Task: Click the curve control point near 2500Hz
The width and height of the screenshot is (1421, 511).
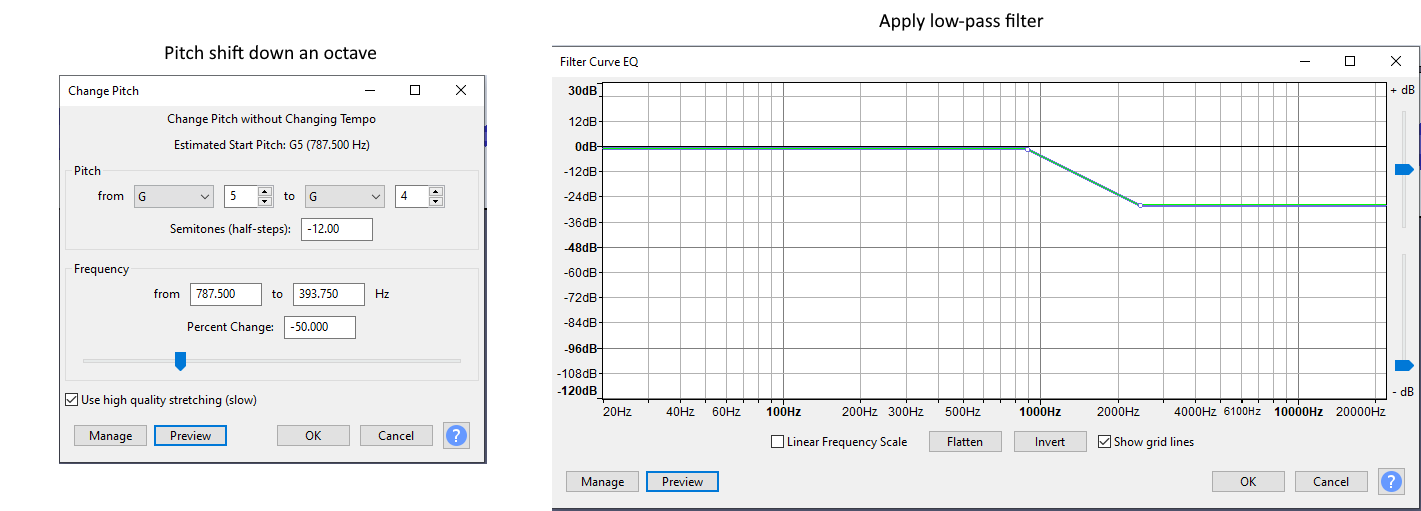Action: tap(1141, 205)
